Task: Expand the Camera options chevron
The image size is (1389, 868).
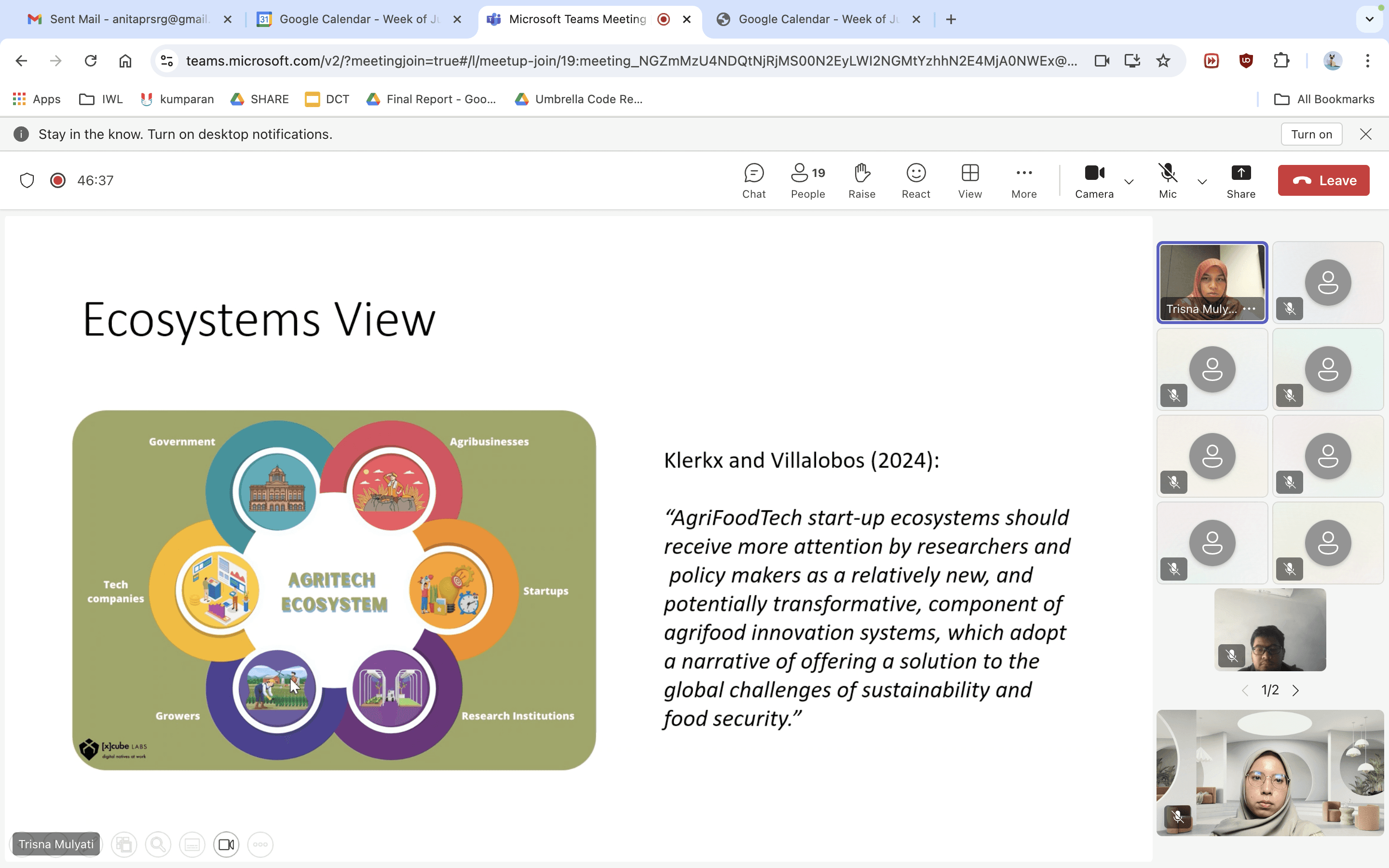Action: pyautogui.click(x=1129, y=182)
